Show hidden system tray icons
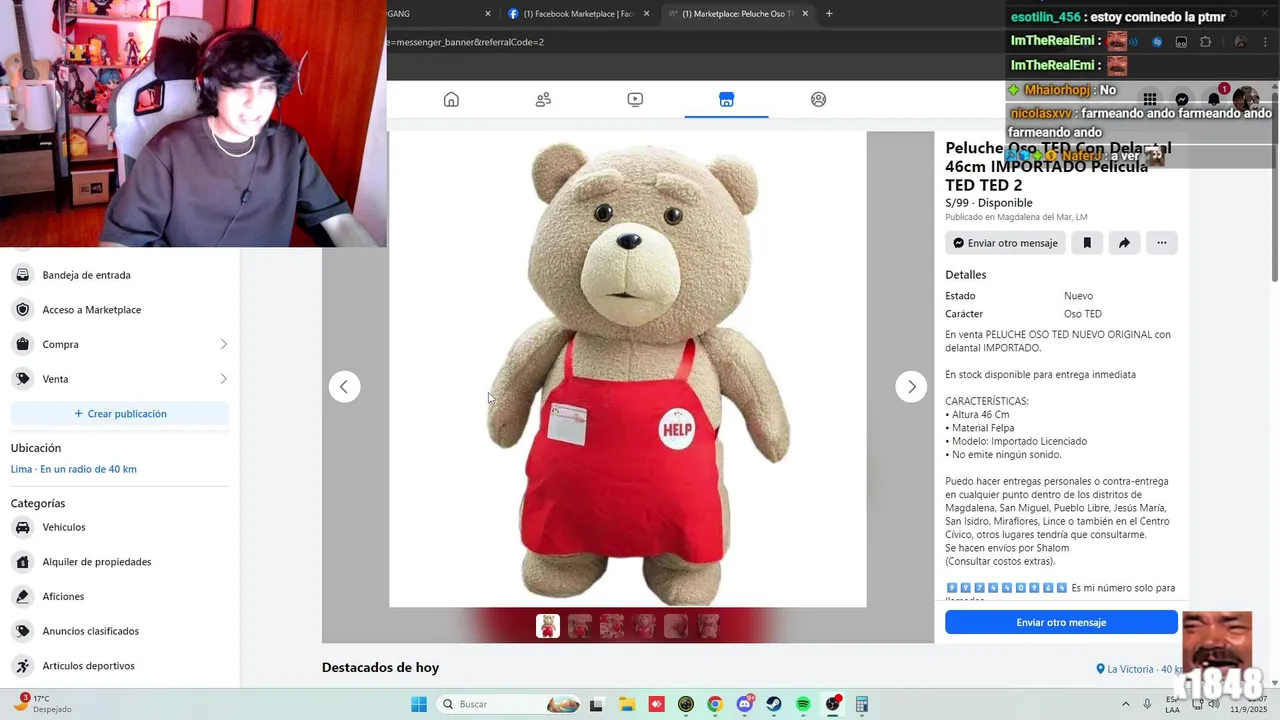This screenshot has width=1280, height=720. [1125, 704]
